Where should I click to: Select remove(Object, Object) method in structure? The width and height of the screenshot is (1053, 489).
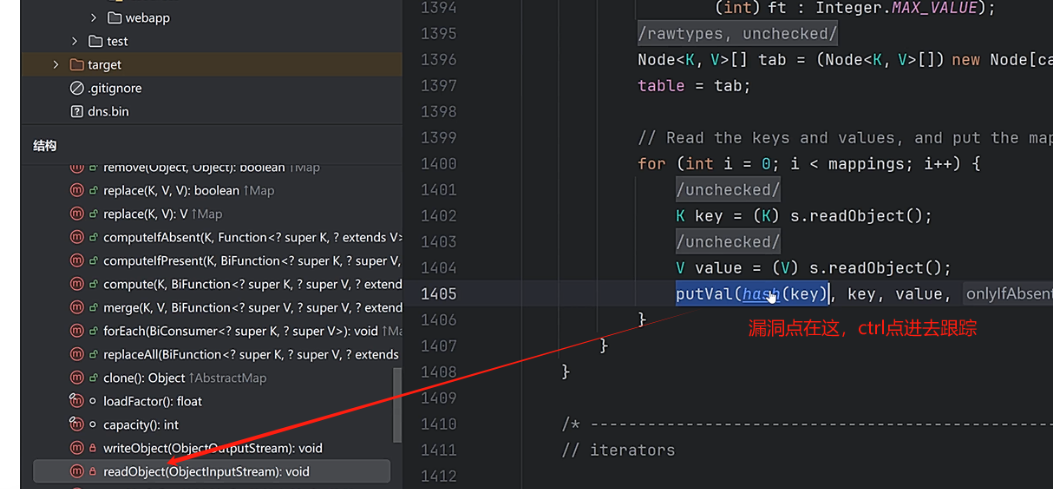coord(211,167)
